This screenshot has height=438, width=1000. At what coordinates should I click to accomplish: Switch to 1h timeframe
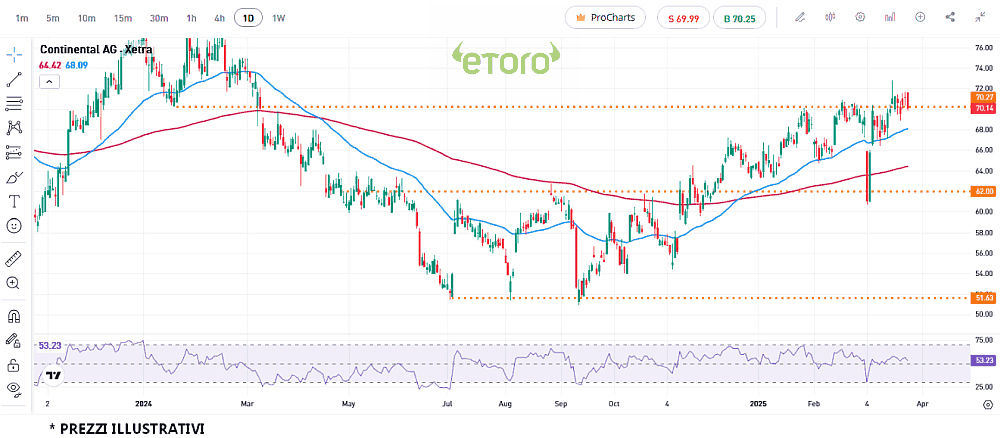191,18
